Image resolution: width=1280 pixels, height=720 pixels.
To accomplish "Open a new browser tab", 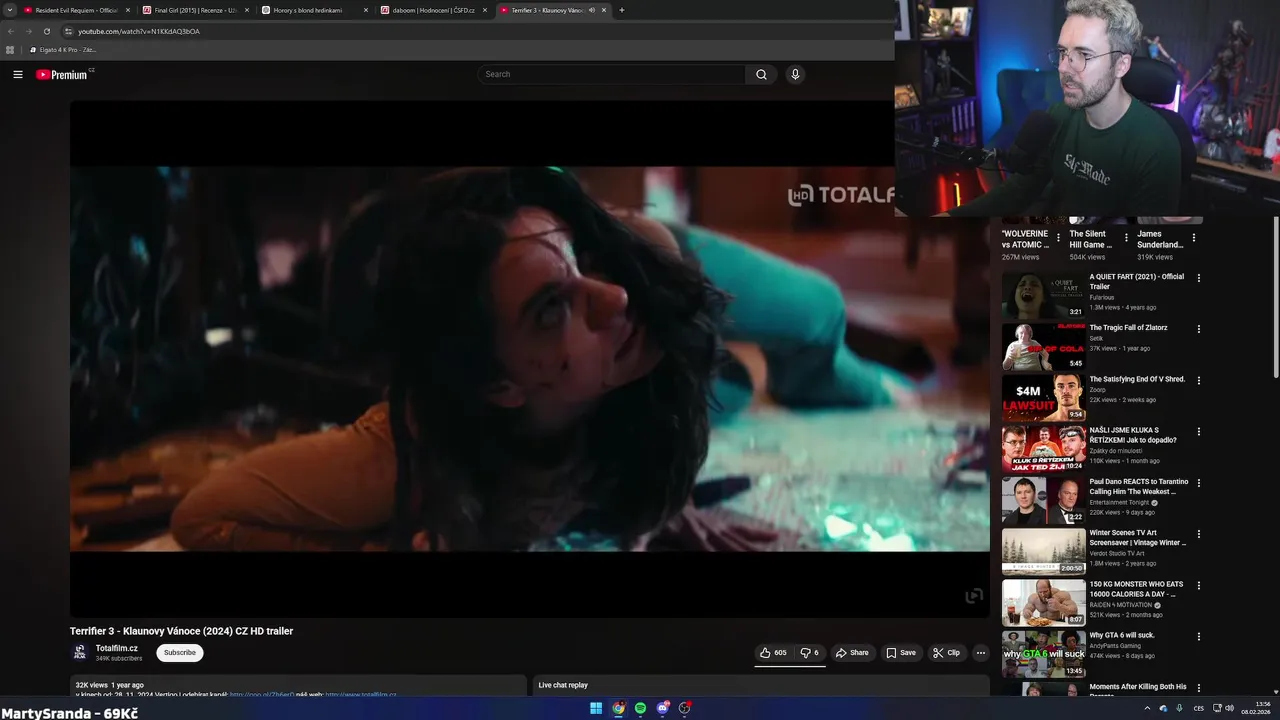I will 622,10.
